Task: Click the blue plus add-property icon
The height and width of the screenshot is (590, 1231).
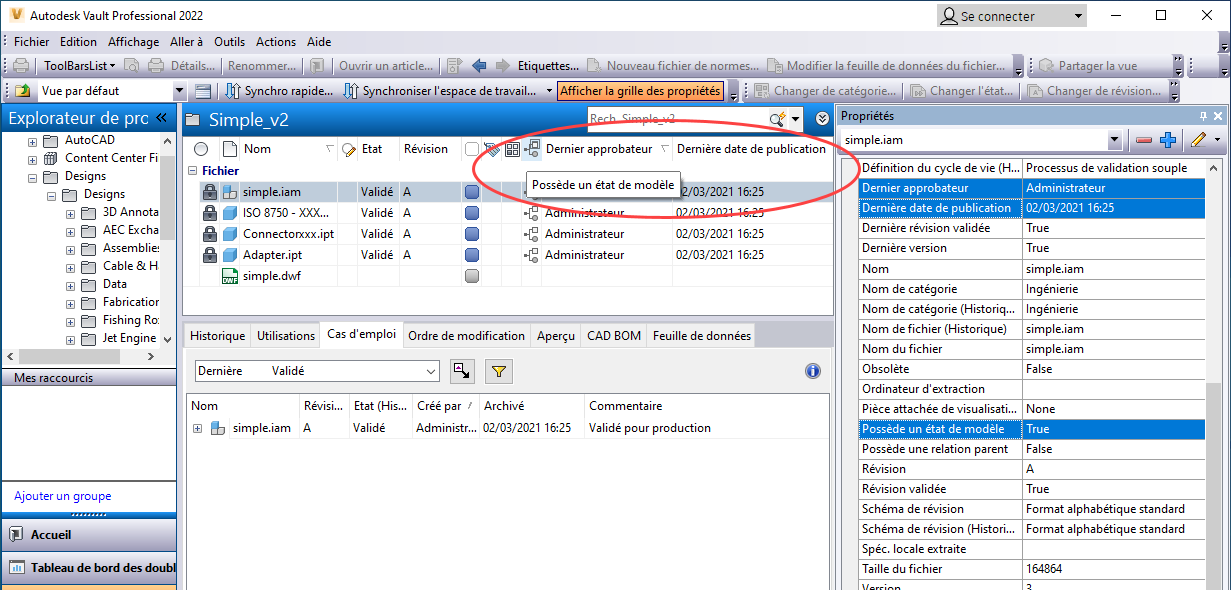Action: [1167, 142]
